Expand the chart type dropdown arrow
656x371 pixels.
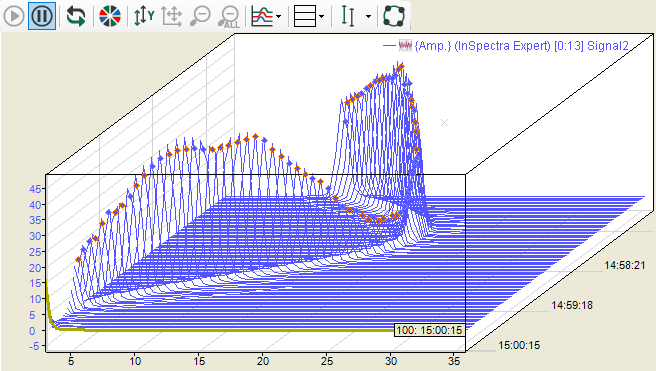[279, 17]
